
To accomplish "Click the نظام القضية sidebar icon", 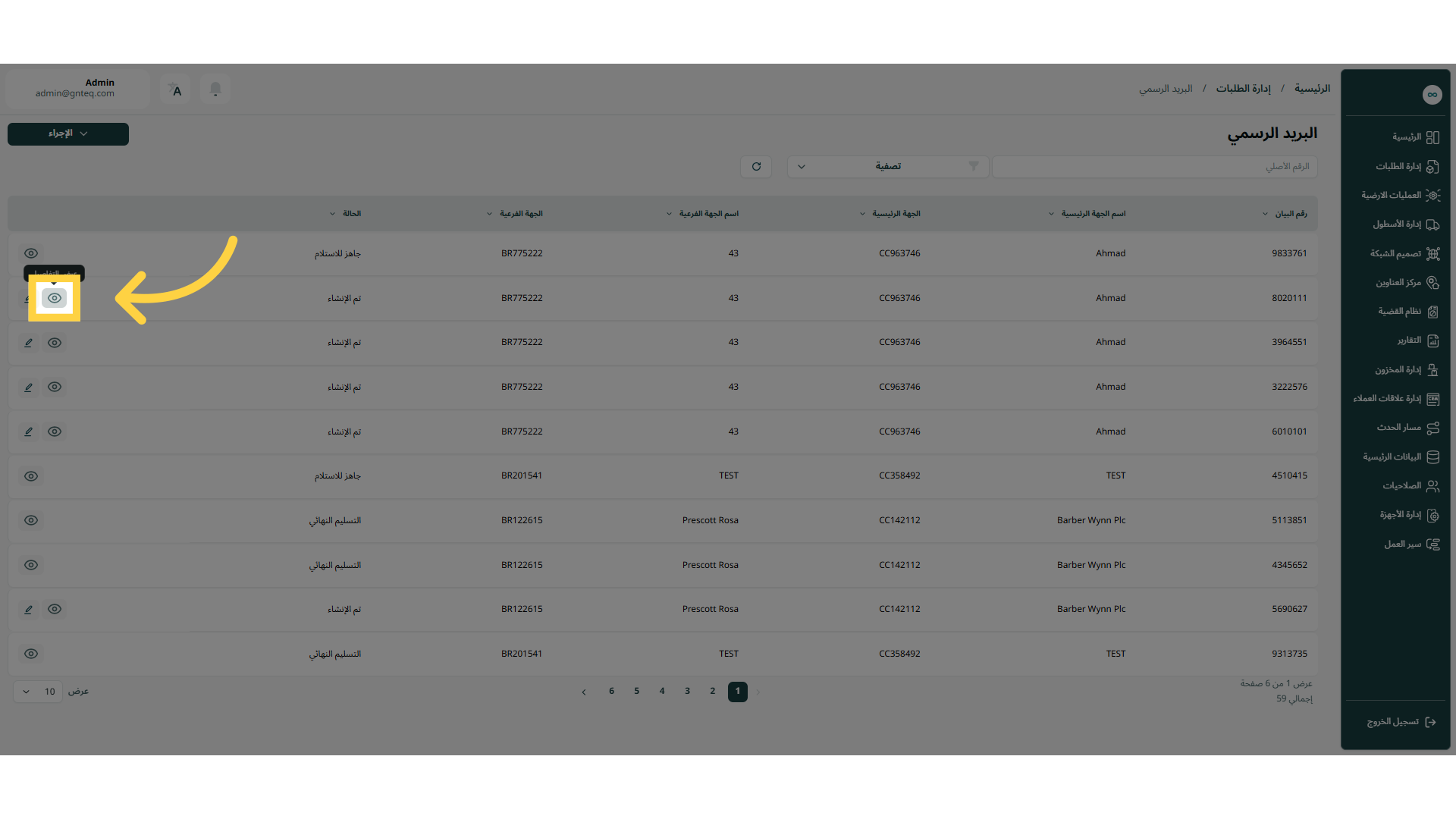I will 1432,312.
